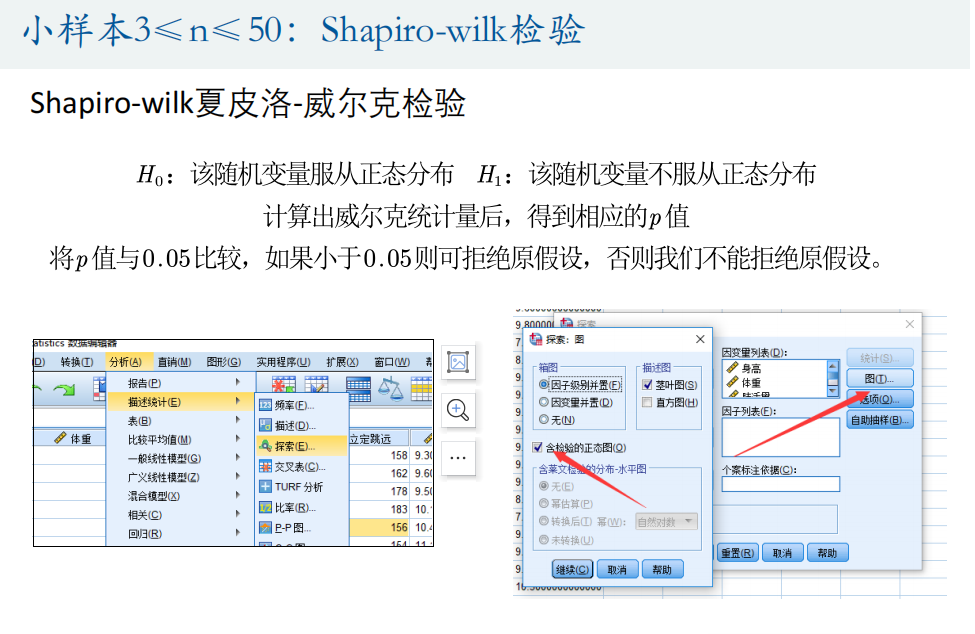This screenshot has width=975, height=634.
Task: Click the magnifier zoom-in icon
Action: (458, 409)
